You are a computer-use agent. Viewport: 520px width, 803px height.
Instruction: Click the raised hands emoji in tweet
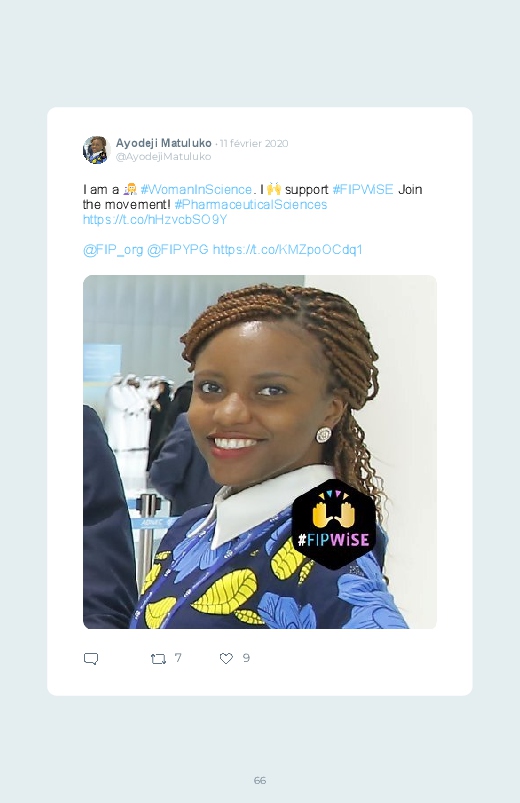point(274,189)
